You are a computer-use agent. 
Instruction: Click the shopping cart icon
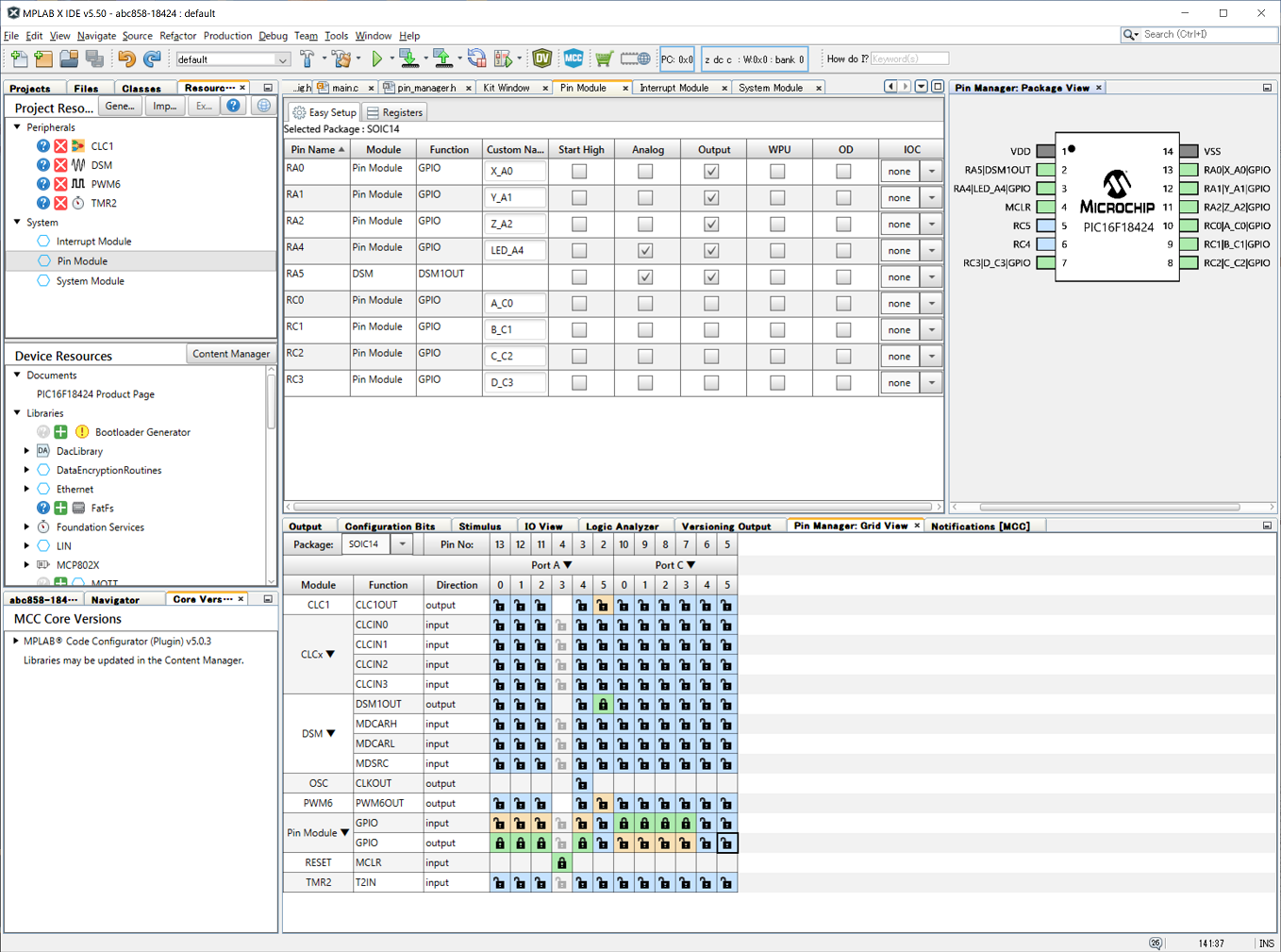tap(604, 58)
